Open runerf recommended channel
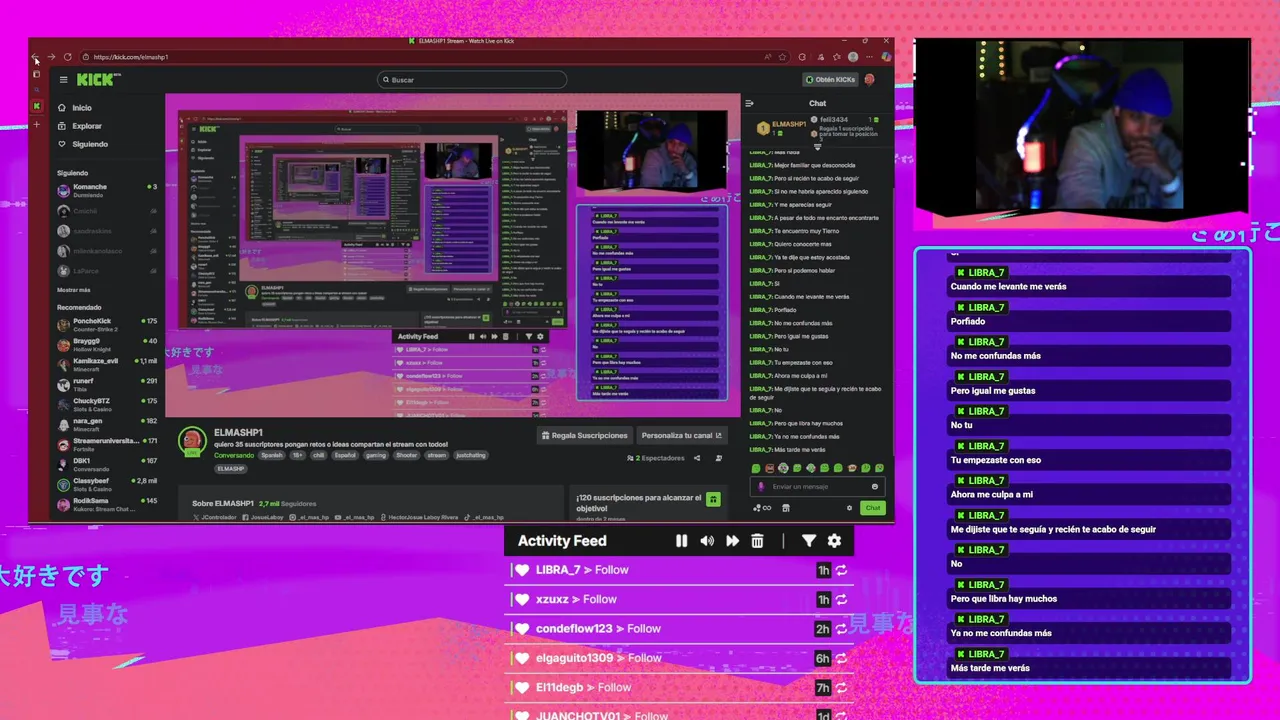Image resolution: width=1280 pixels, height=720 pixels. click(x=108, y=384)
